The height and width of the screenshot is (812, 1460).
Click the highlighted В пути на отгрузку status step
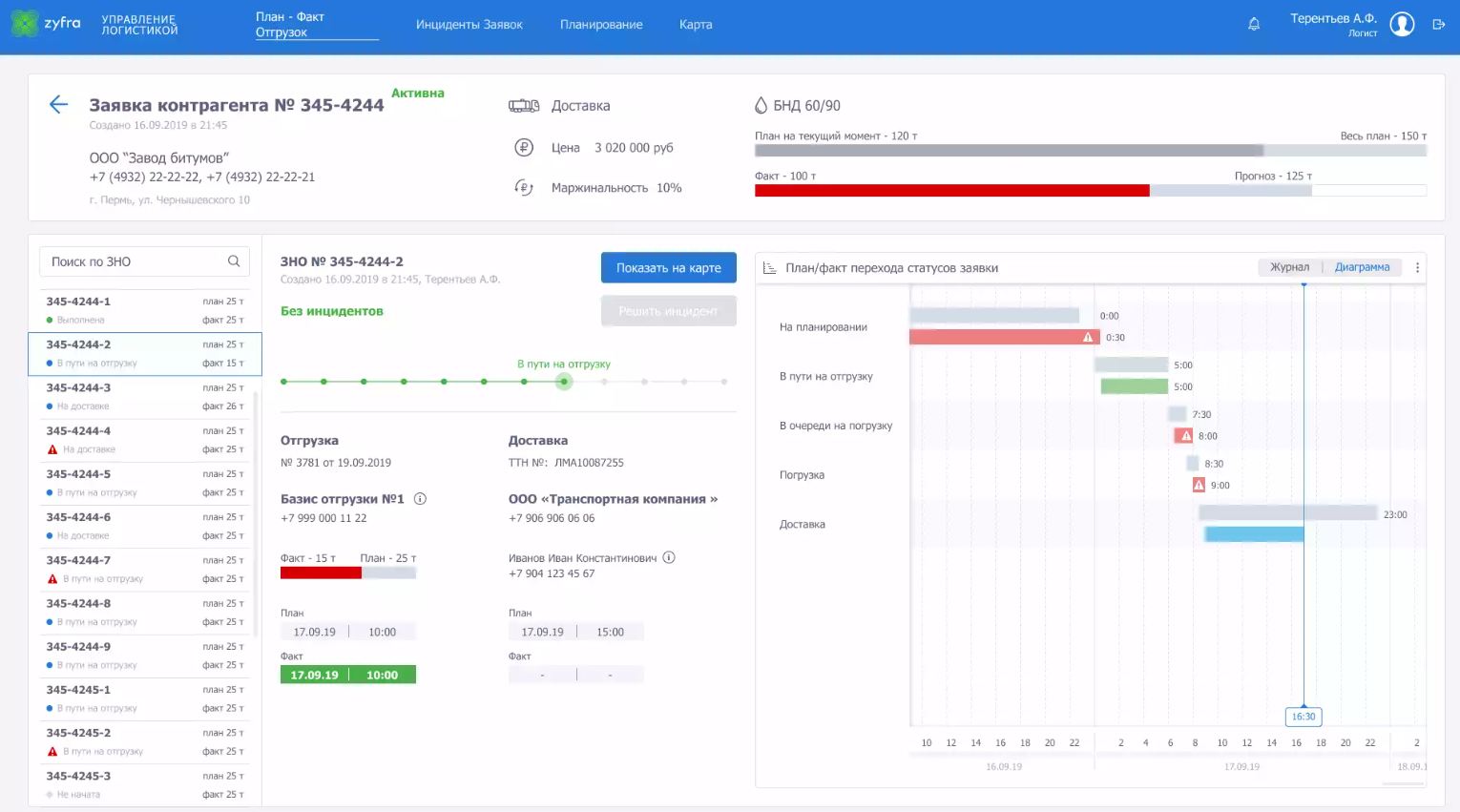coord(564,382)
